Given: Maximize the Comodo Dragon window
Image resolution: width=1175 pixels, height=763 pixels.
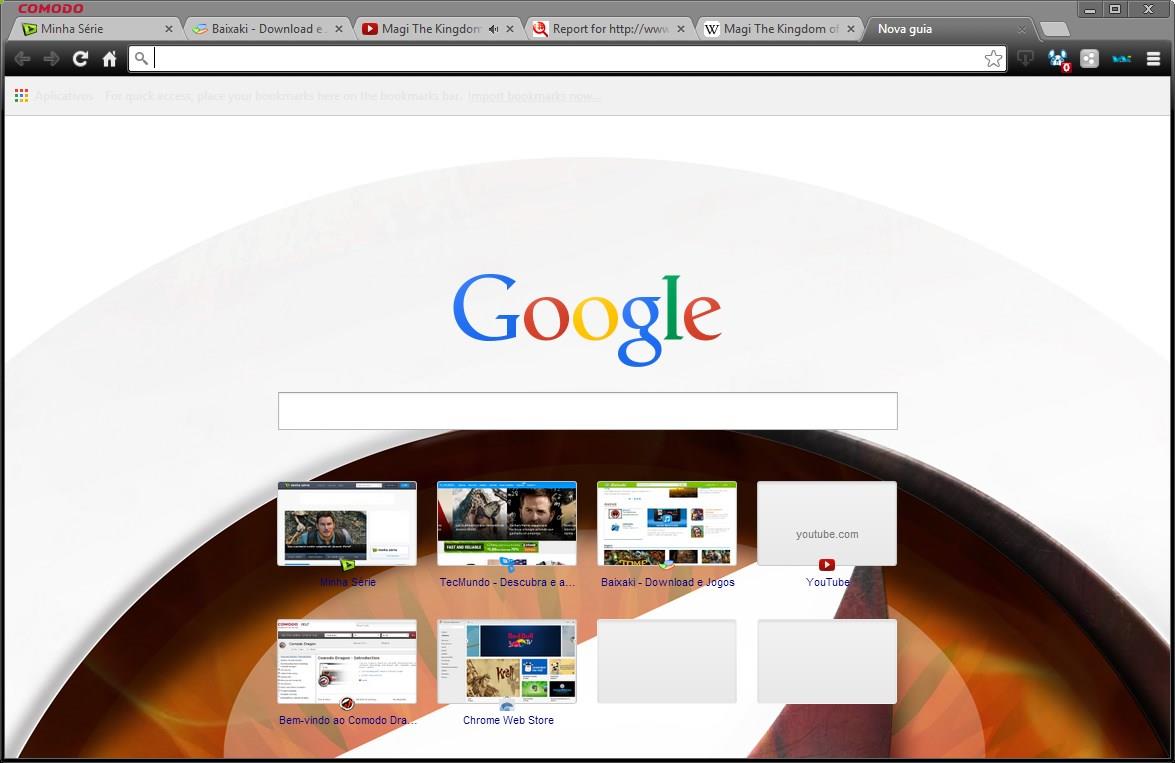Looking at the screenshot, I should pyautogui.click(x=1115, y=9).
